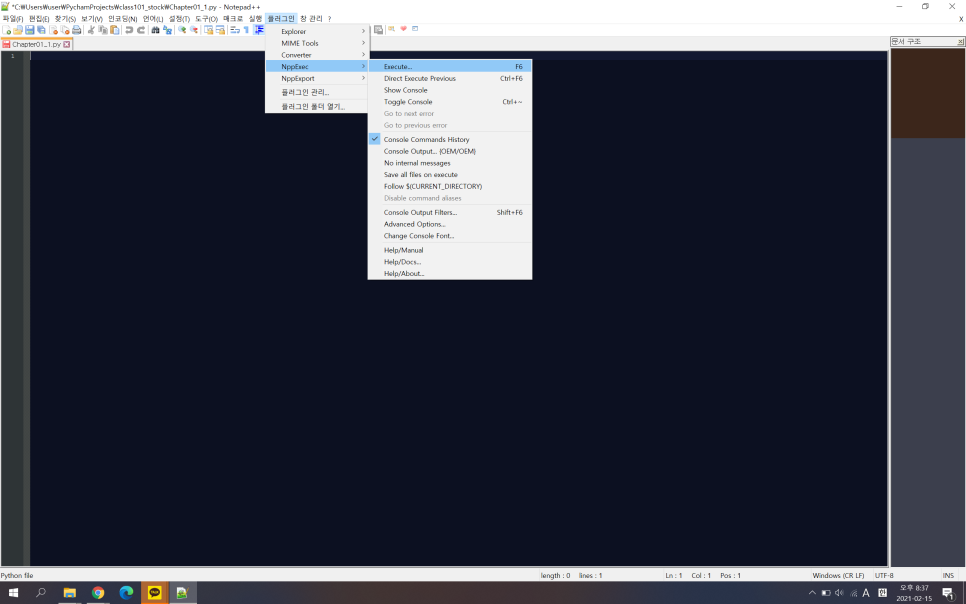Open Console Output Filters...
Screen dimensions: 966x604
(x=450, y=212)
